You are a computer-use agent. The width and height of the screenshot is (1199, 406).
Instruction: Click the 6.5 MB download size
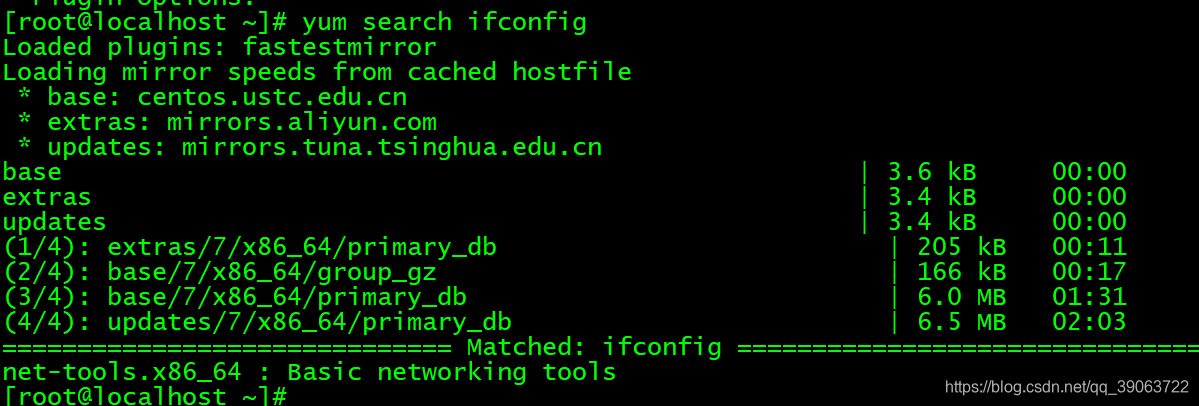[962, 322]
